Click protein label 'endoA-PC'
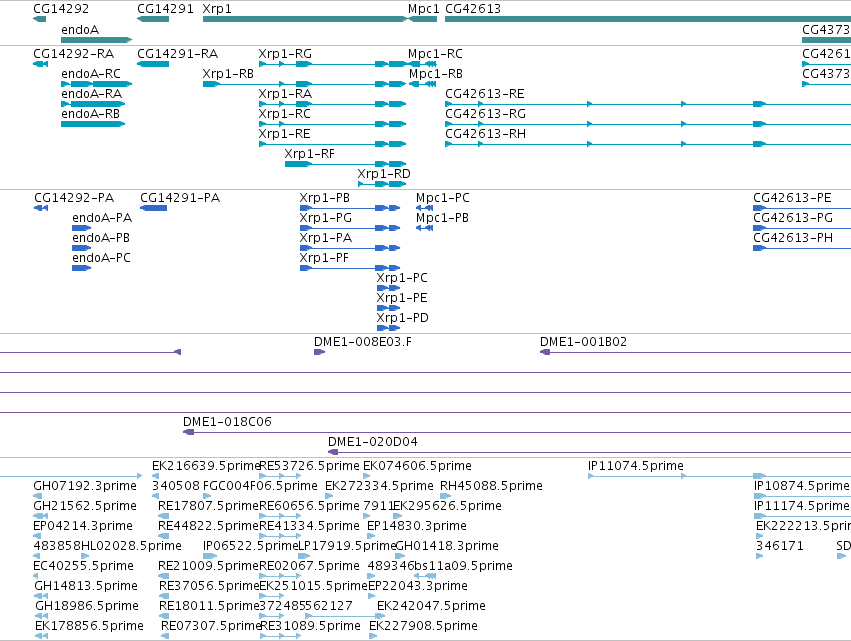This screenshot has height=641, width=851. tap(101, 258)
